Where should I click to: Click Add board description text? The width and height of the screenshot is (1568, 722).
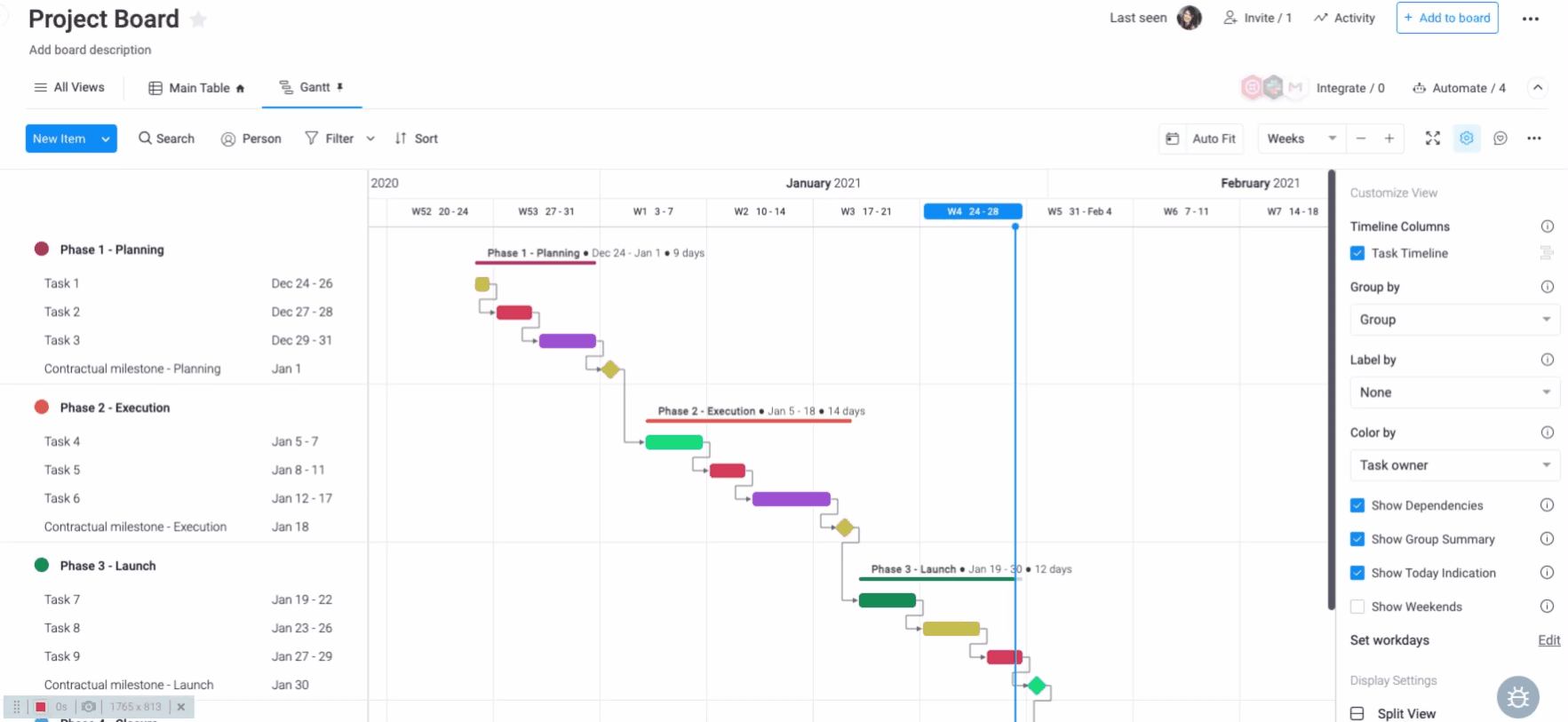tap(90, 50)
